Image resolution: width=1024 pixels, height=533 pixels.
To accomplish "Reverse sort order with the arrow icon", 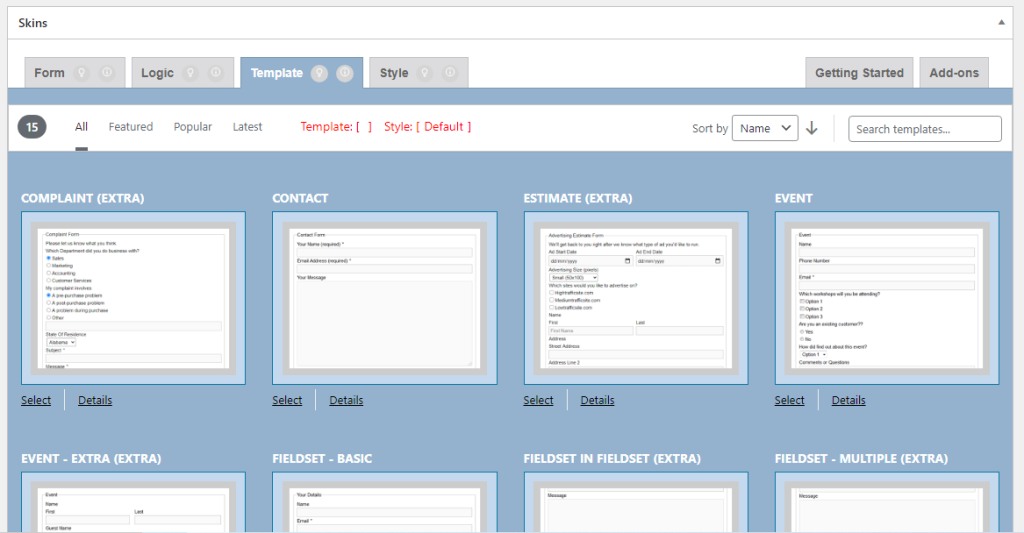I will [812, 128].
